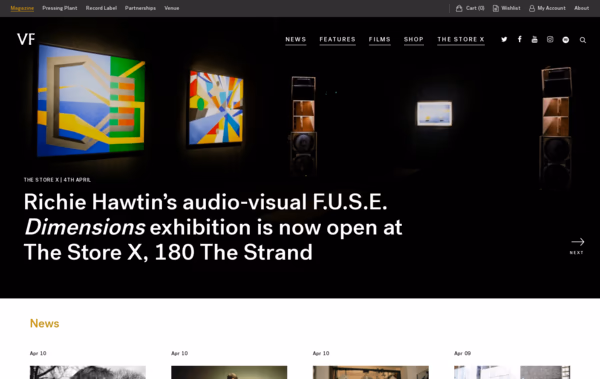Image resolution: width=600 pixels, height=379 pixels.
Task: Open the About link
Action: tap(581, 8)
